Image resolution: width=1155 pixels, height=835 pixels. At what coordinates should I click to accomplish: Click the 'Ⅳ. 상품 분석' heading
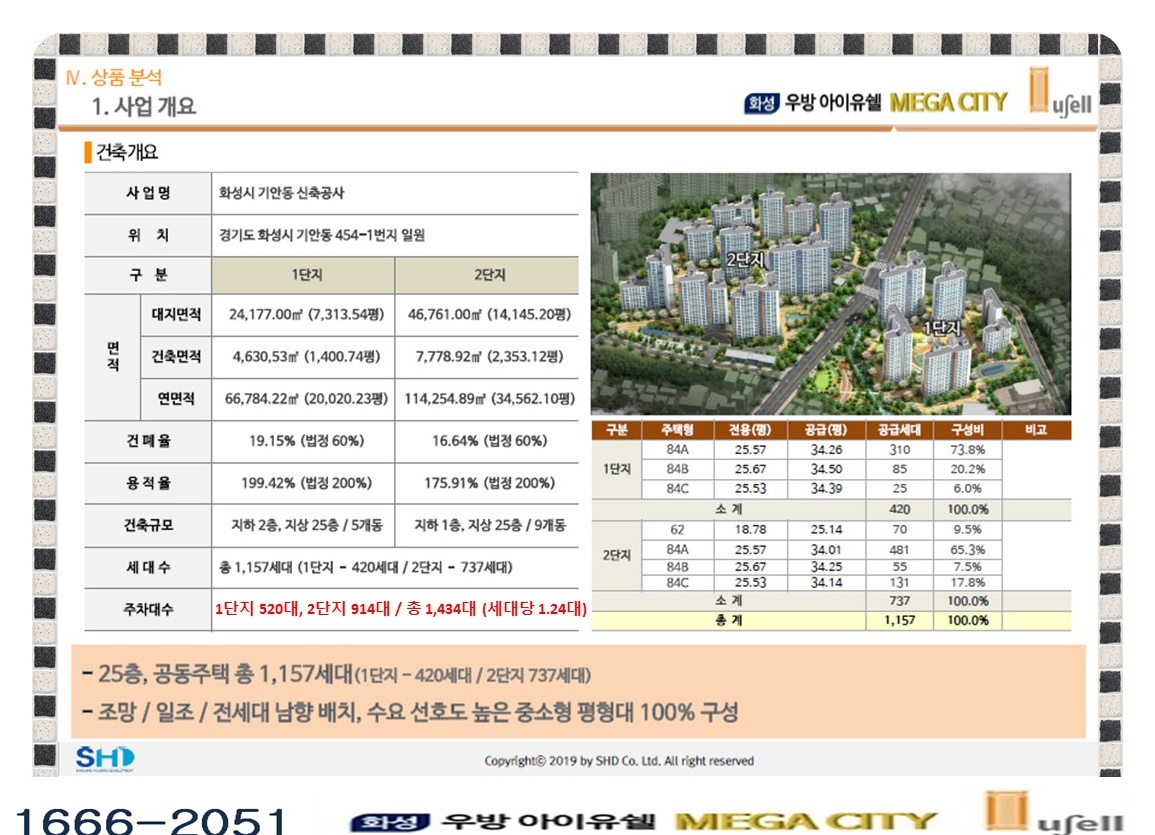point(113,77)
